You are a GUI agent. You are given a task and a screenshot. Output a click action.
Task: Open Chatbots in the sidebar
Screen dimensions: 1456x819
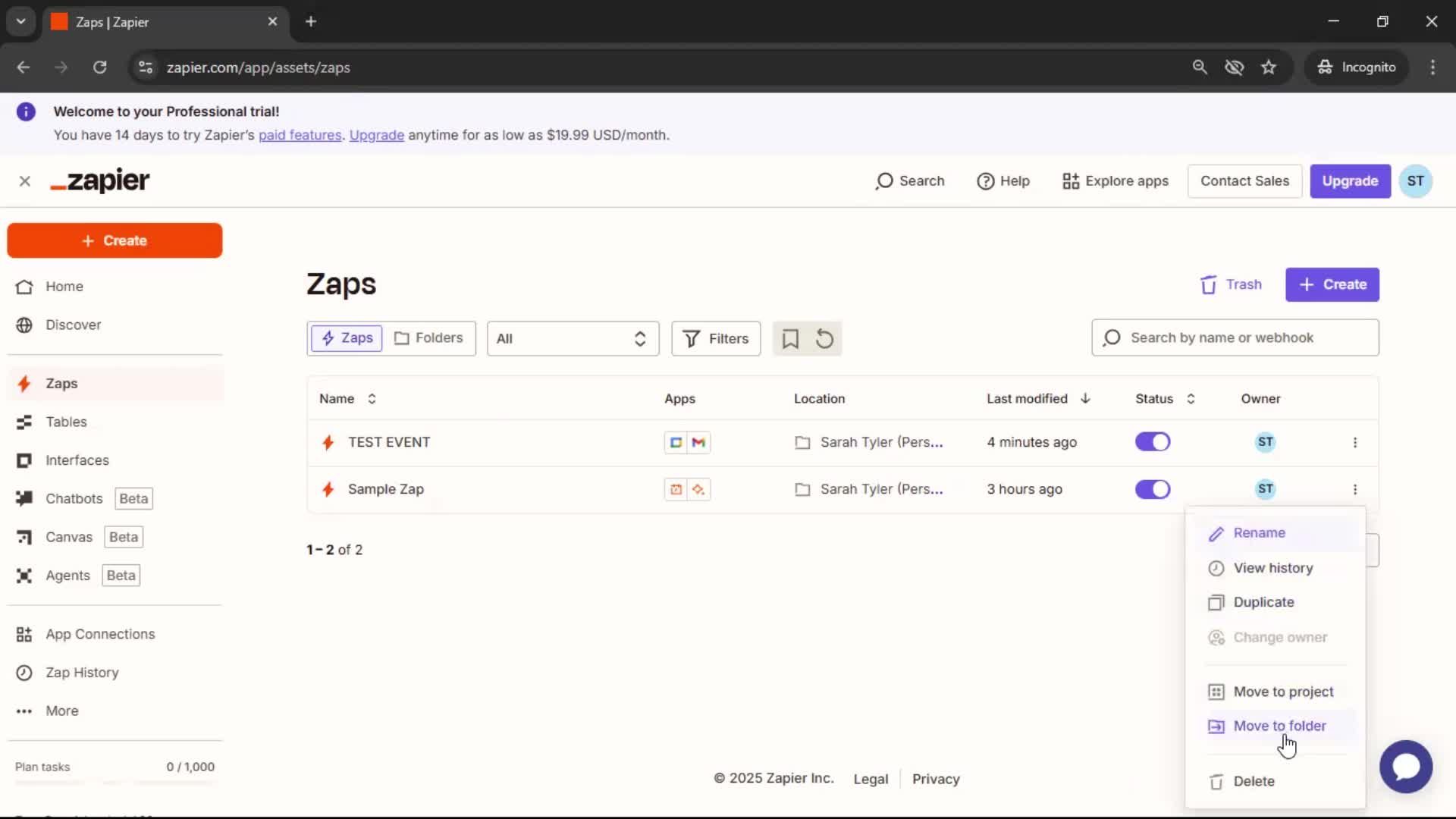click(115, 498)
